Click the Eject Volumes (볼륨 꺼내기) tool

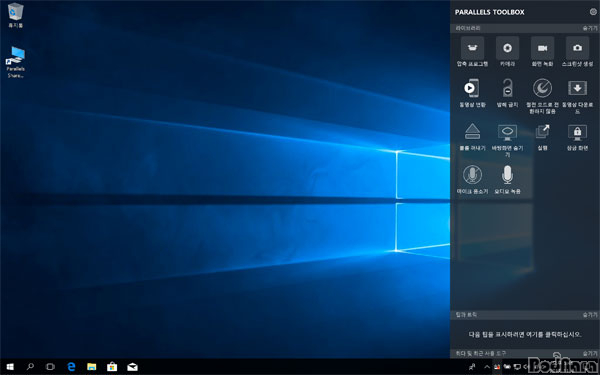point(472,137)
